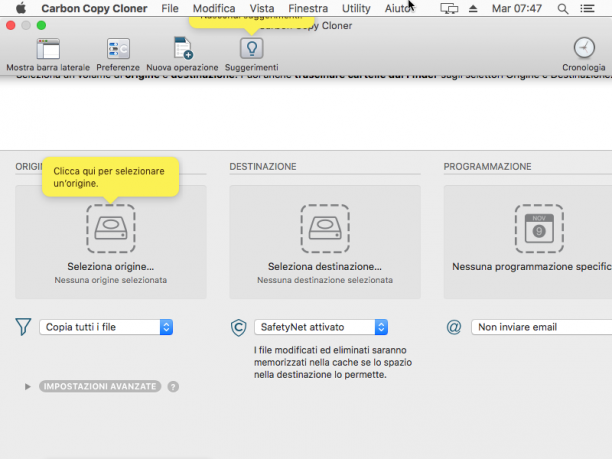612x459 pixels.
Task: Open the SafetyNet attivato dropdown
Action: [321, 327]
